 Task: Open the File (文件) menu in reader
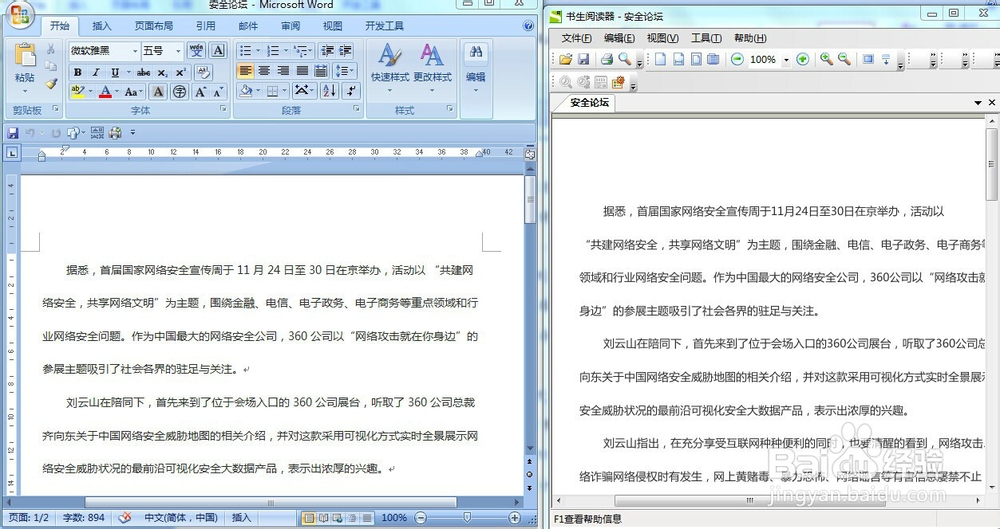click(576, 38)
